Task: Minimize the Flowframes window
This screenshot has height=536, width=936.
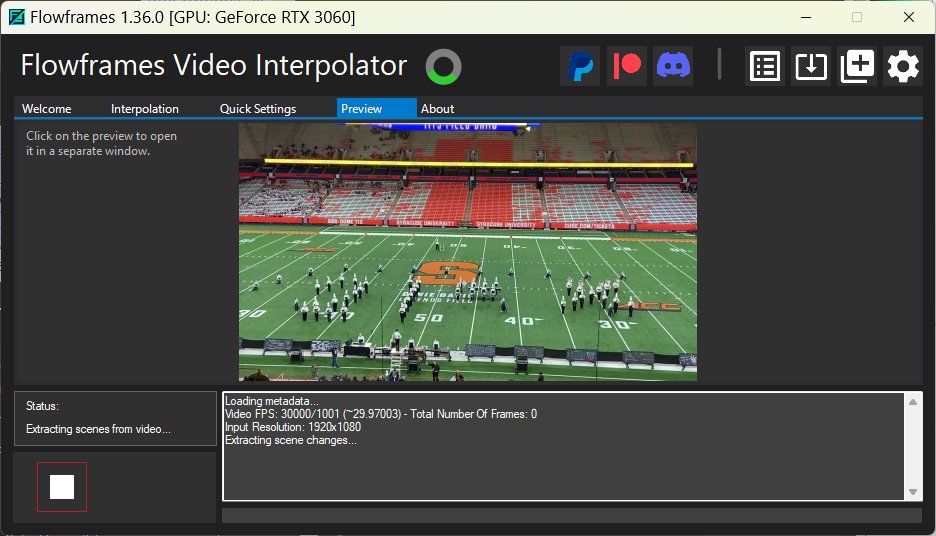Action: pos(806,17)
